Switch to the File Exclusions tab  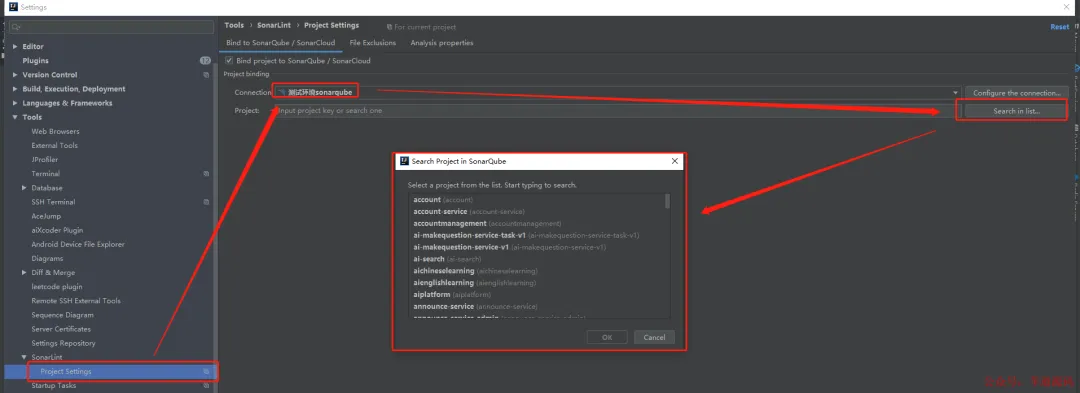point(373,43)
